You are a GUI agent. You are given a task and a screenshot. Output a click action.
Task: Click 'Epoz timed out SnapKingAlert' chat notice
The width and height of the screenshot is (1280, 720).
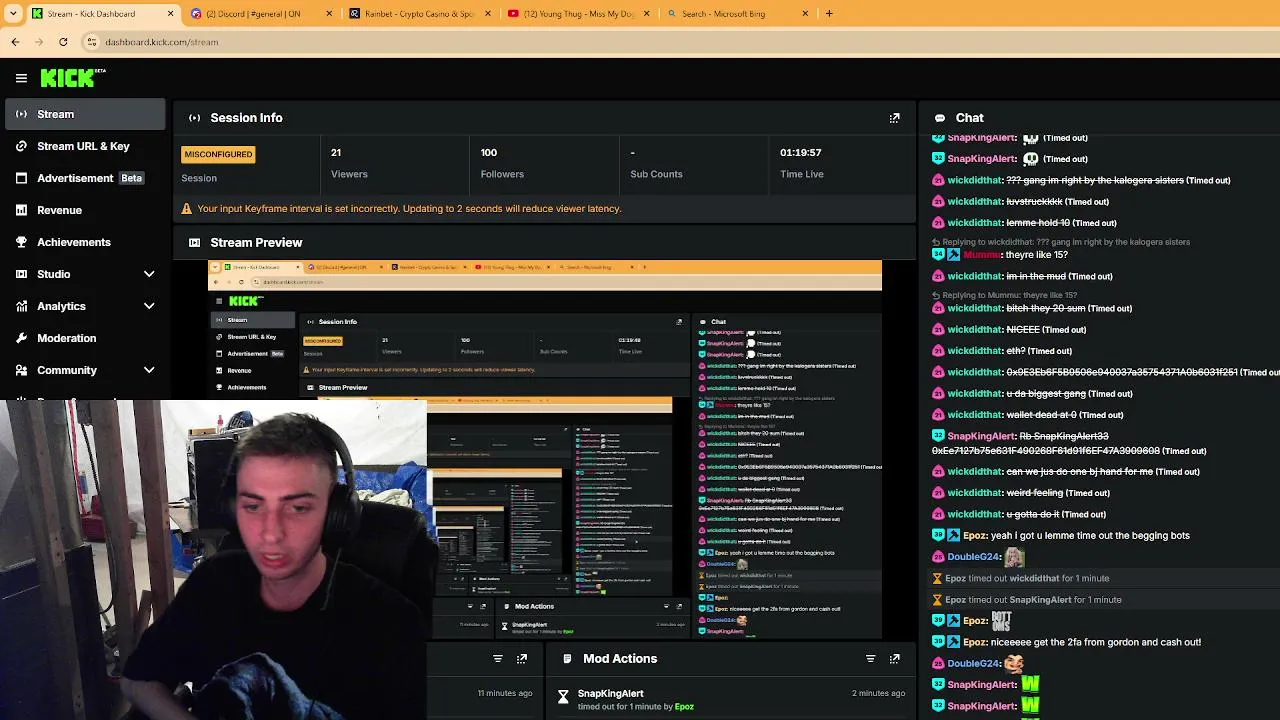(x=1033, y=600)
